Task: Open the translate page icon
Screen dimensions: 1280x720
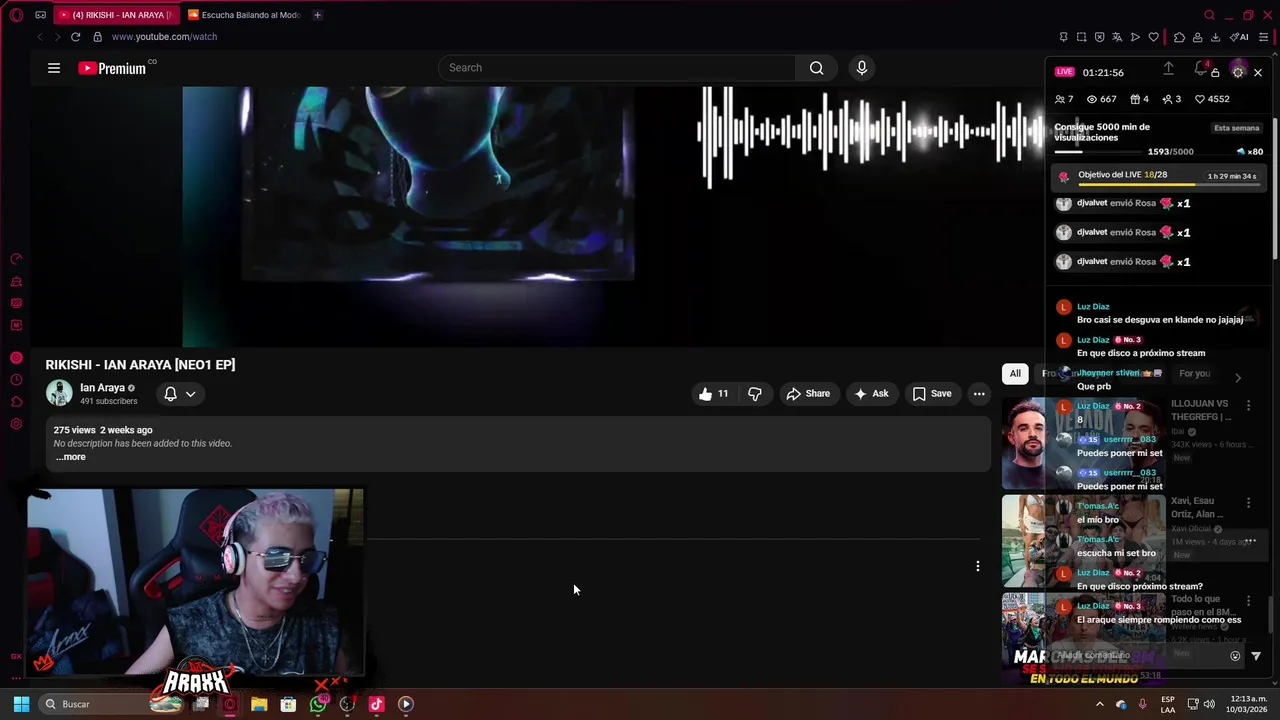Action: [x=1117, y=37]
